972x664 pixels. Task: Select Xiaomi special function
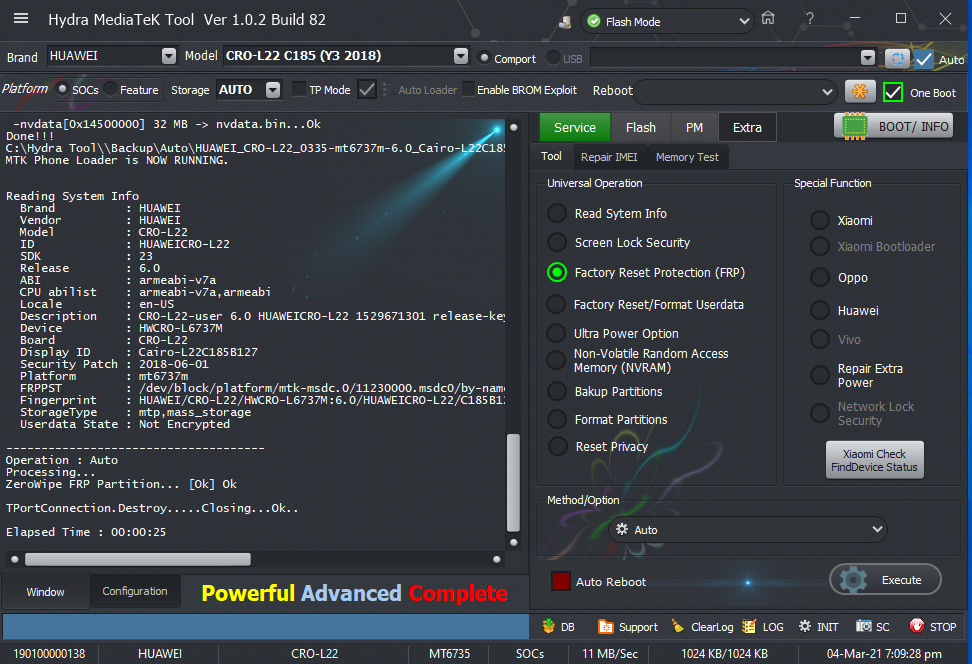820,219
